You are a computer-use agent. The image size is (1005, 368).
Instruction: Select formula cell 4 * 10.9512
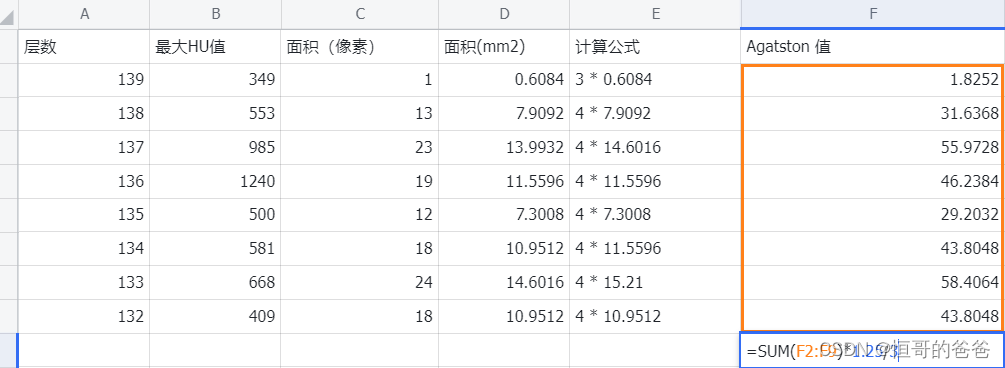[x=656, y=316]
